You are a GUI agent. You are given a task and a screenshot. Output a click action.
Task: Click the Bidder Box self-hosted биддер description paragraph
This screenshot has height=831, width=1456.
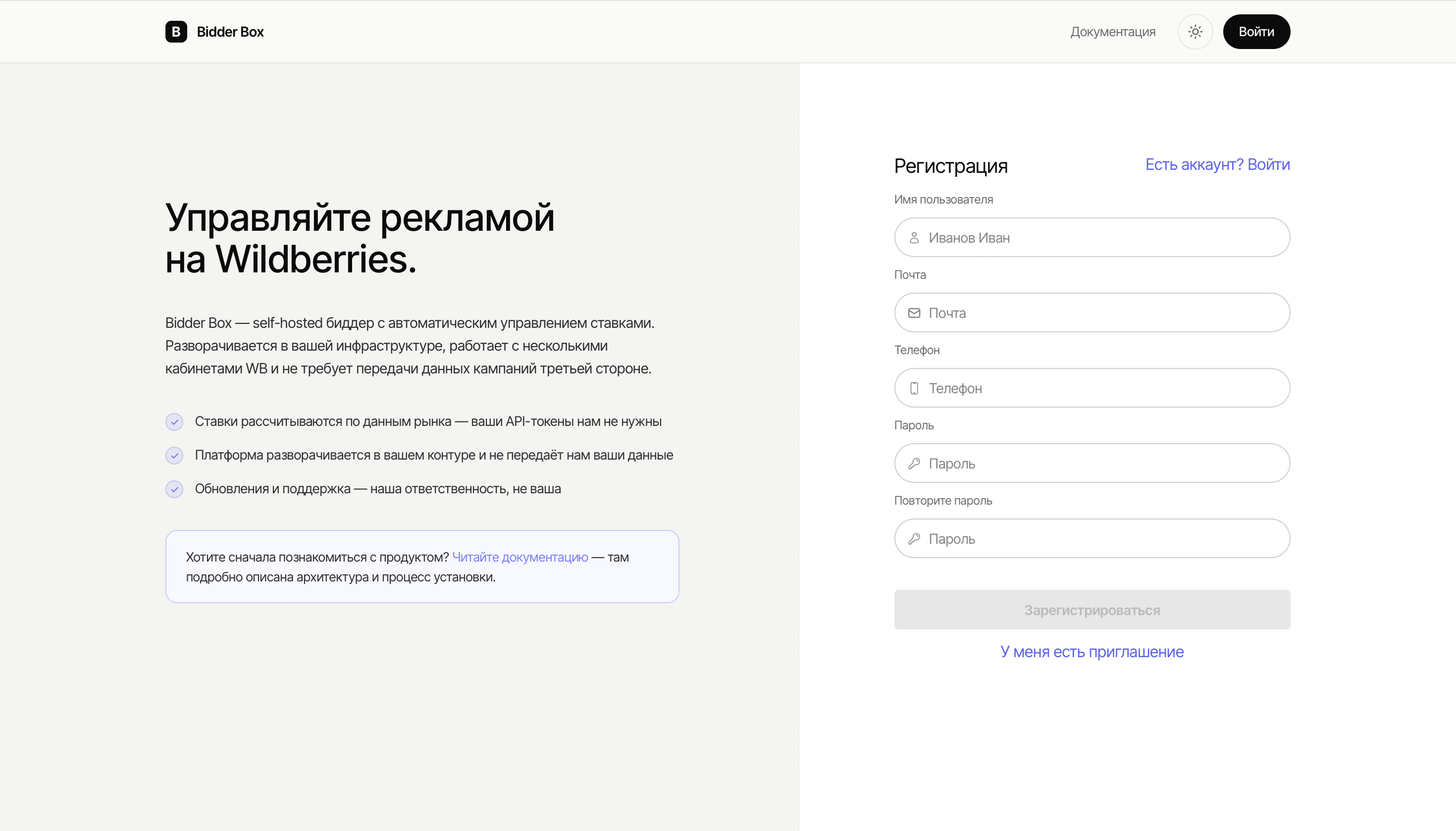[409, 346]
